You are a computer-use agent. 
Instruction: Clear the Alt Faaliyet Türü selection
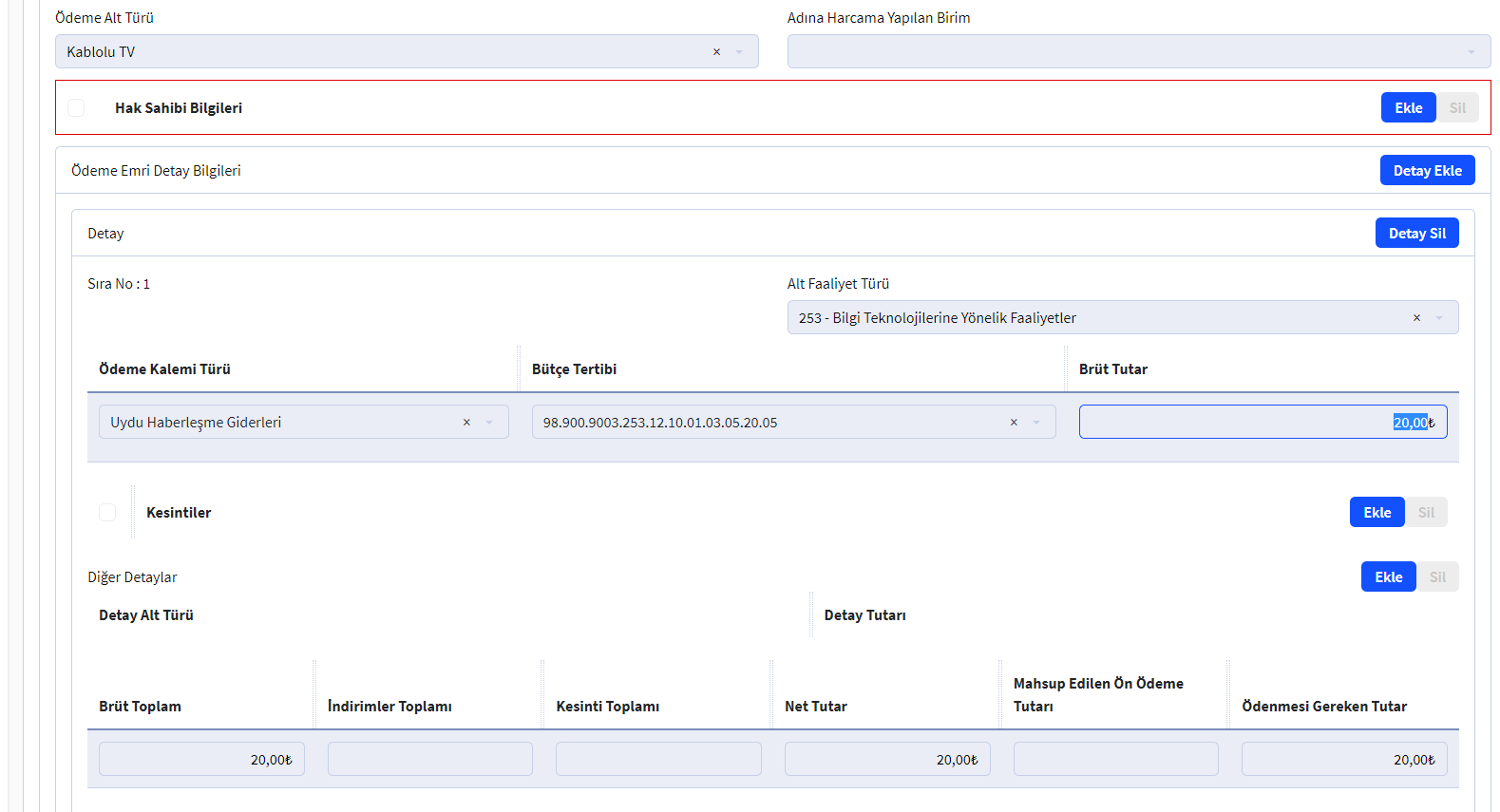pos(1416,318)
